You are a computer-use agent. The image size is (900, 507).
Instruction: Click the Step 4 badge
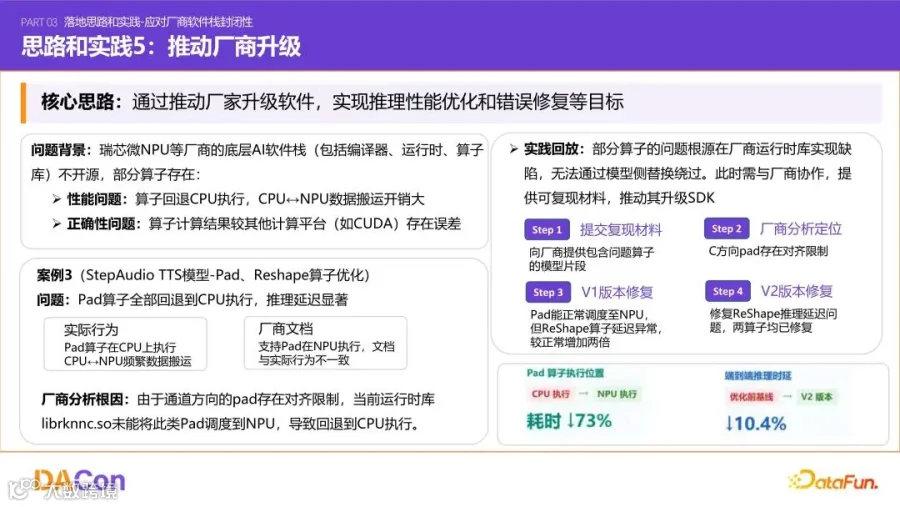click(x=727, y=291)
